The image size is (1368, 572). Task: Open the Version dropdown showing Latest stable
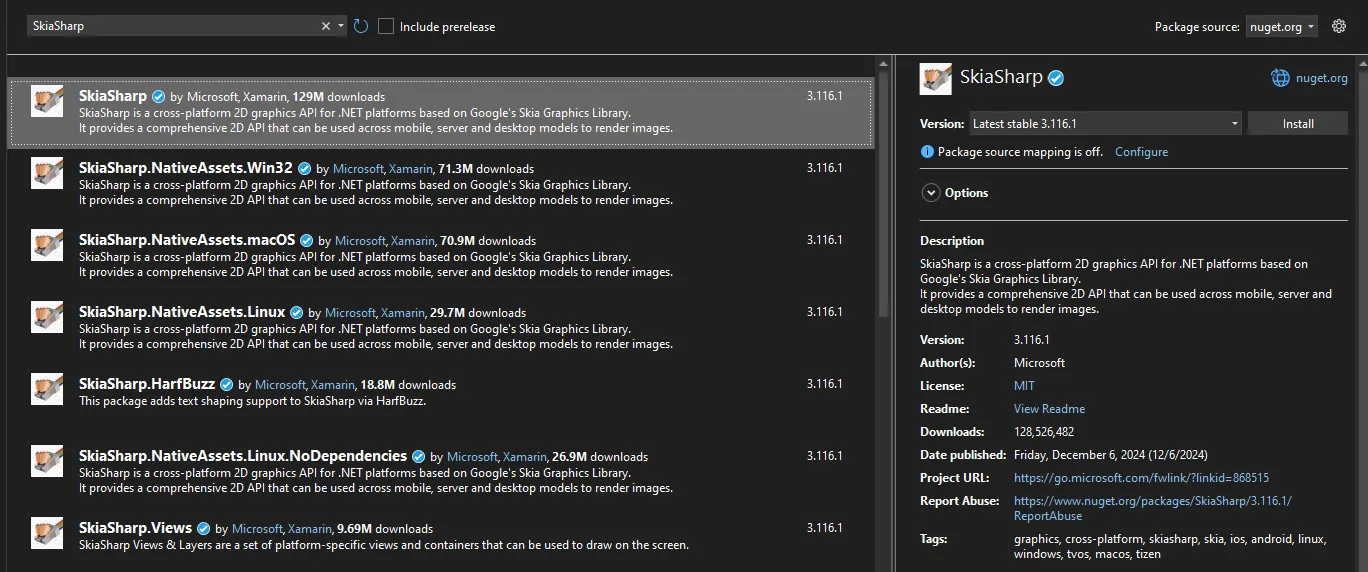(1105, 124)
